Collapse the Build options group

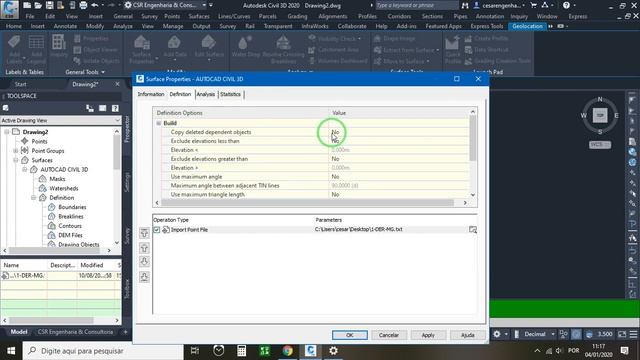[159, 123]
